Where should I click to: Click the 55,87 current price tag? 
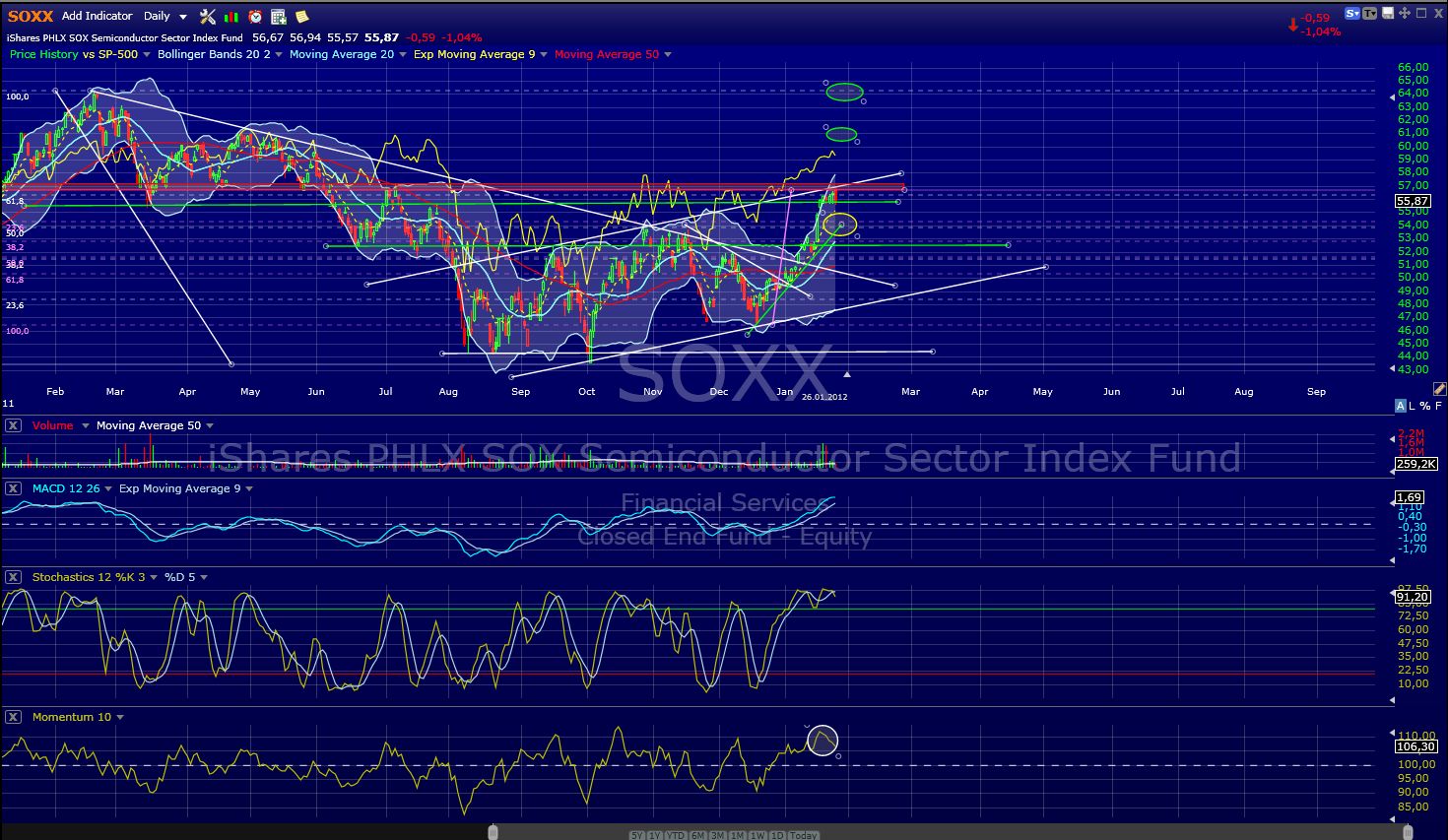pos(1413,200)
